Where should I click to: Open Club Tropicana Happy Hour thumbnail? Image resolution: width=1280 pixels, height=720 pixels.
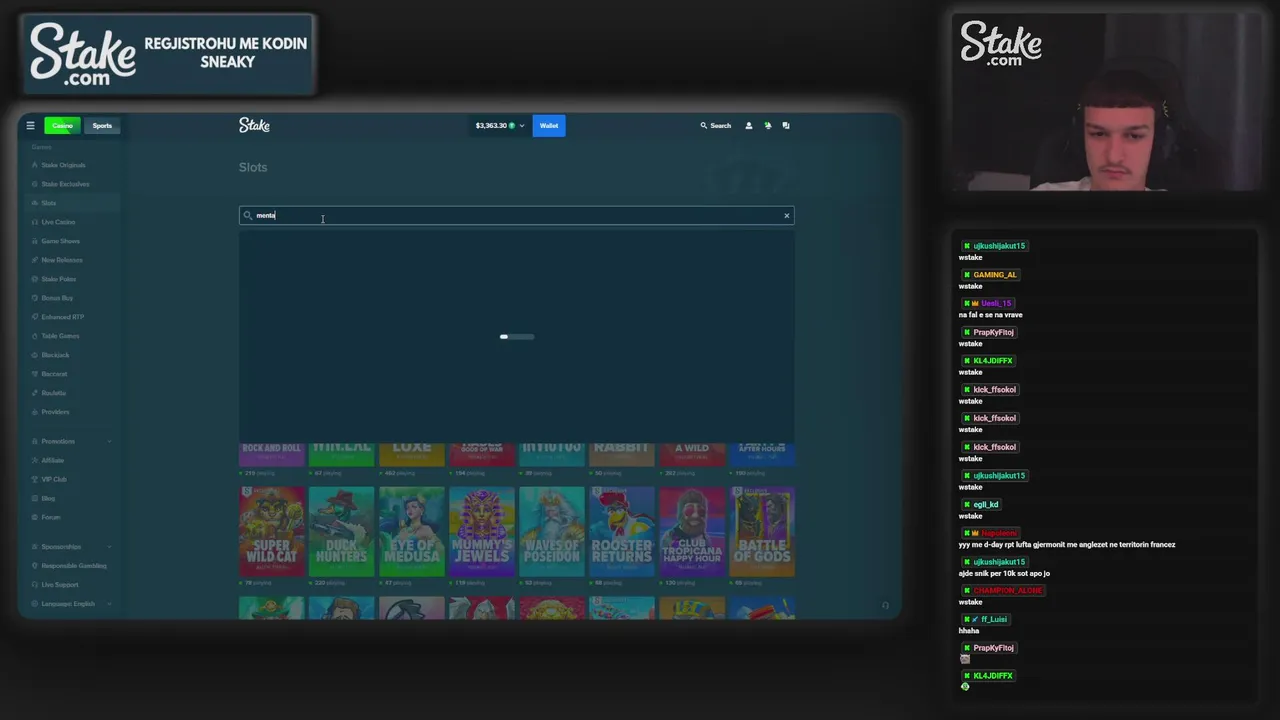[692, 532]
